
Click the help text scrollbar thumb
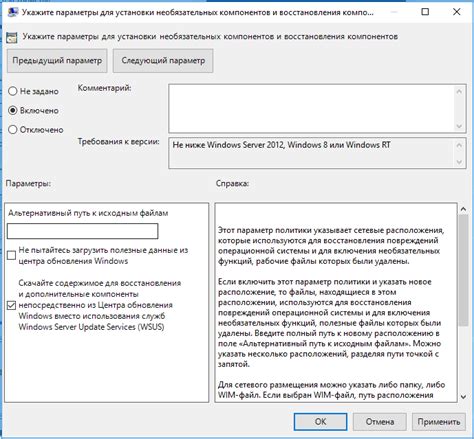click(463, 270)
